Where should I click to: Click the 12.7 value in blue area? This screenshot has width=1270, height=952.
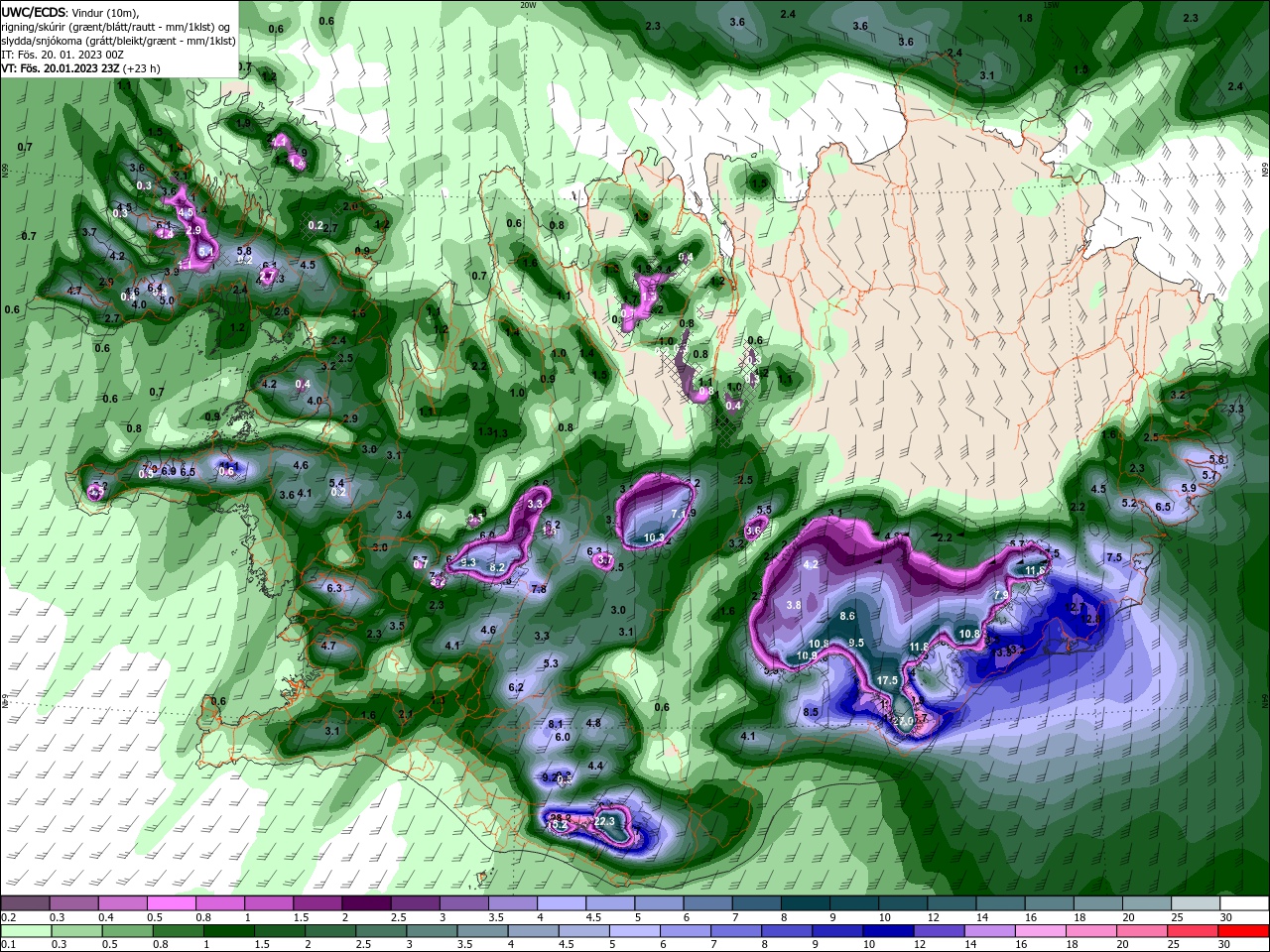[1077, 606]
